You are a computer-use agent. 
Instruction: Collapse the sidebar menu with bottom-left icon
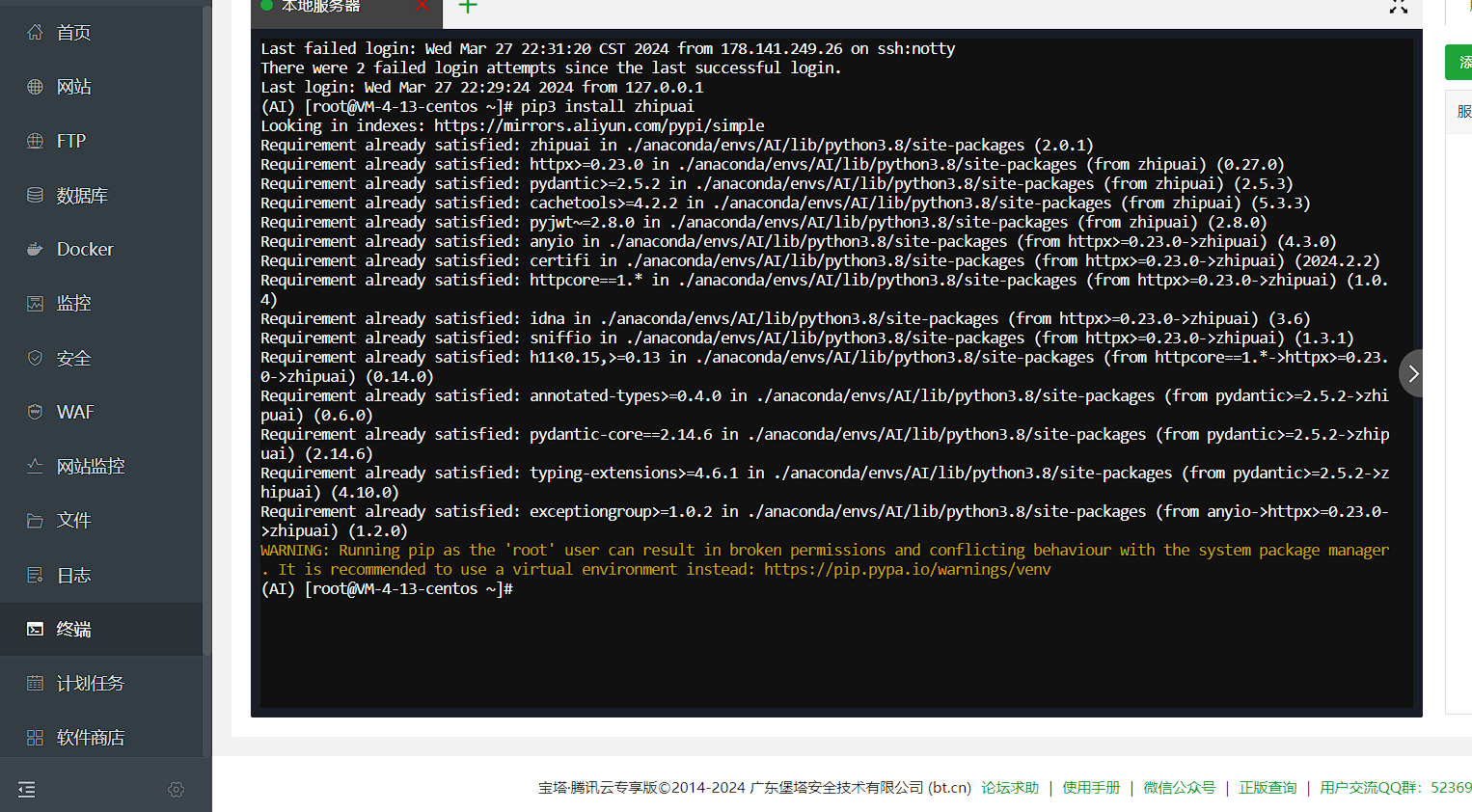pos(27,790)
